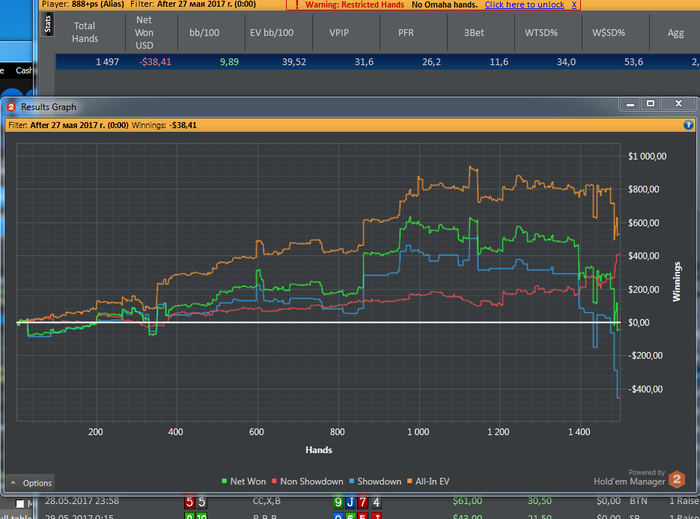Select the 31,6 VPIP value

tap(364, 62)
